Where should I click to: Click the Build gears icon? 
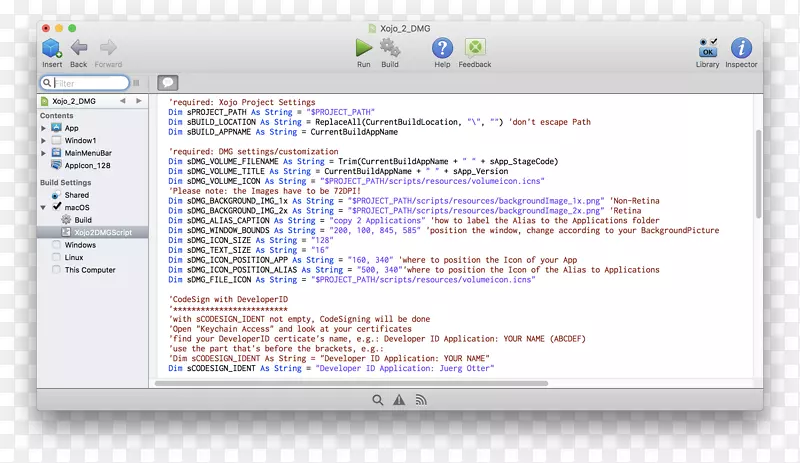[390, 47]
